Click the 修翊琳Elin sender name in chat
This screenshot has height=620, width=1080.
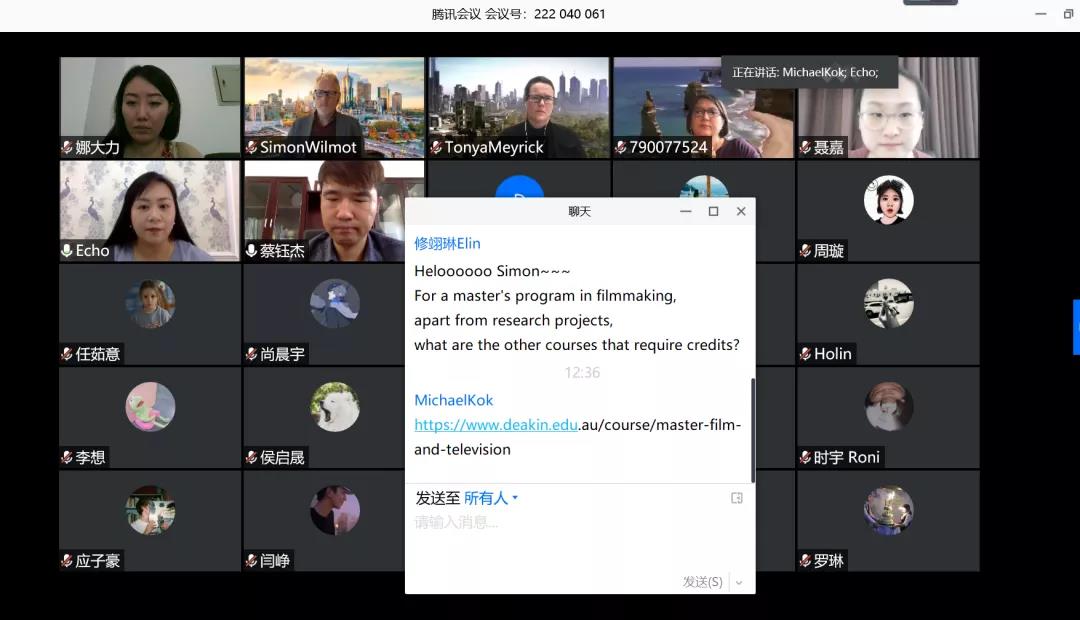(447, 244)
